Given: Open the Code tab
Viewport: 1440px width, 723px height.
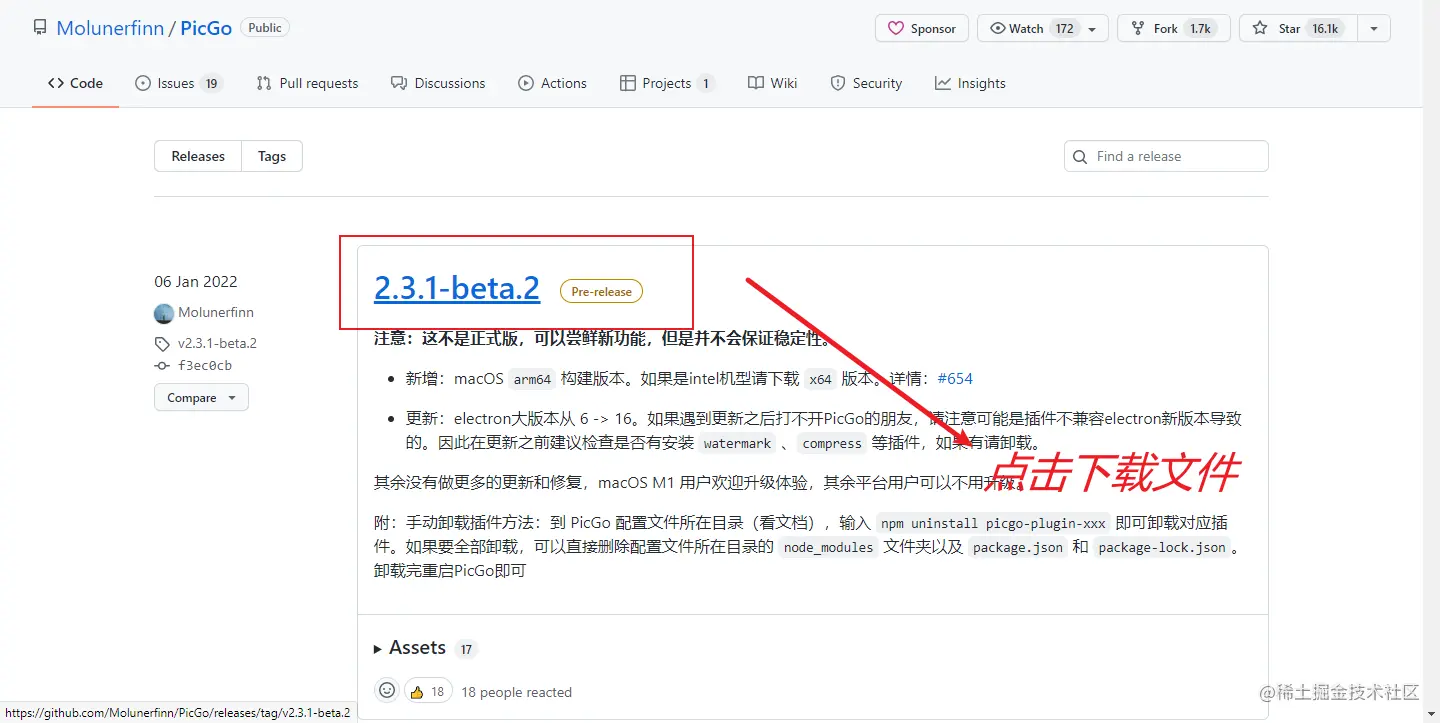Looking at the screenshot, I should point(75,83).
